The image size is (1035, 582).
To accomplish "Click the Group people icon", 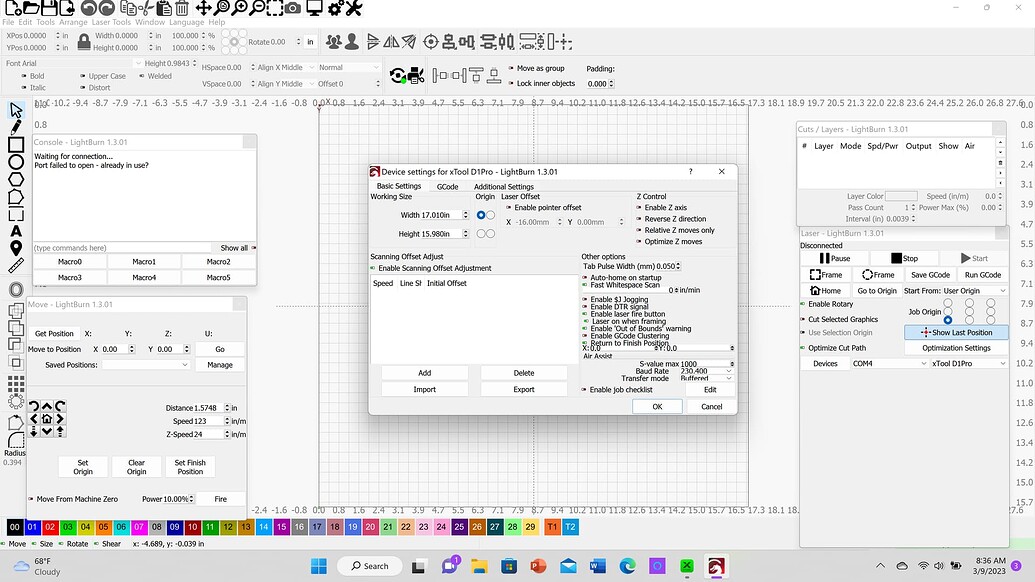I will tap(334, 42).
